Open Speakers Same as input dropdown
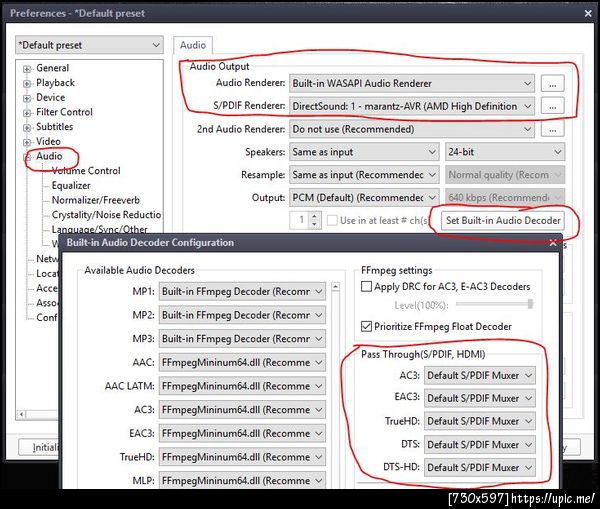 pyautogui.click(x=364, y=152)
